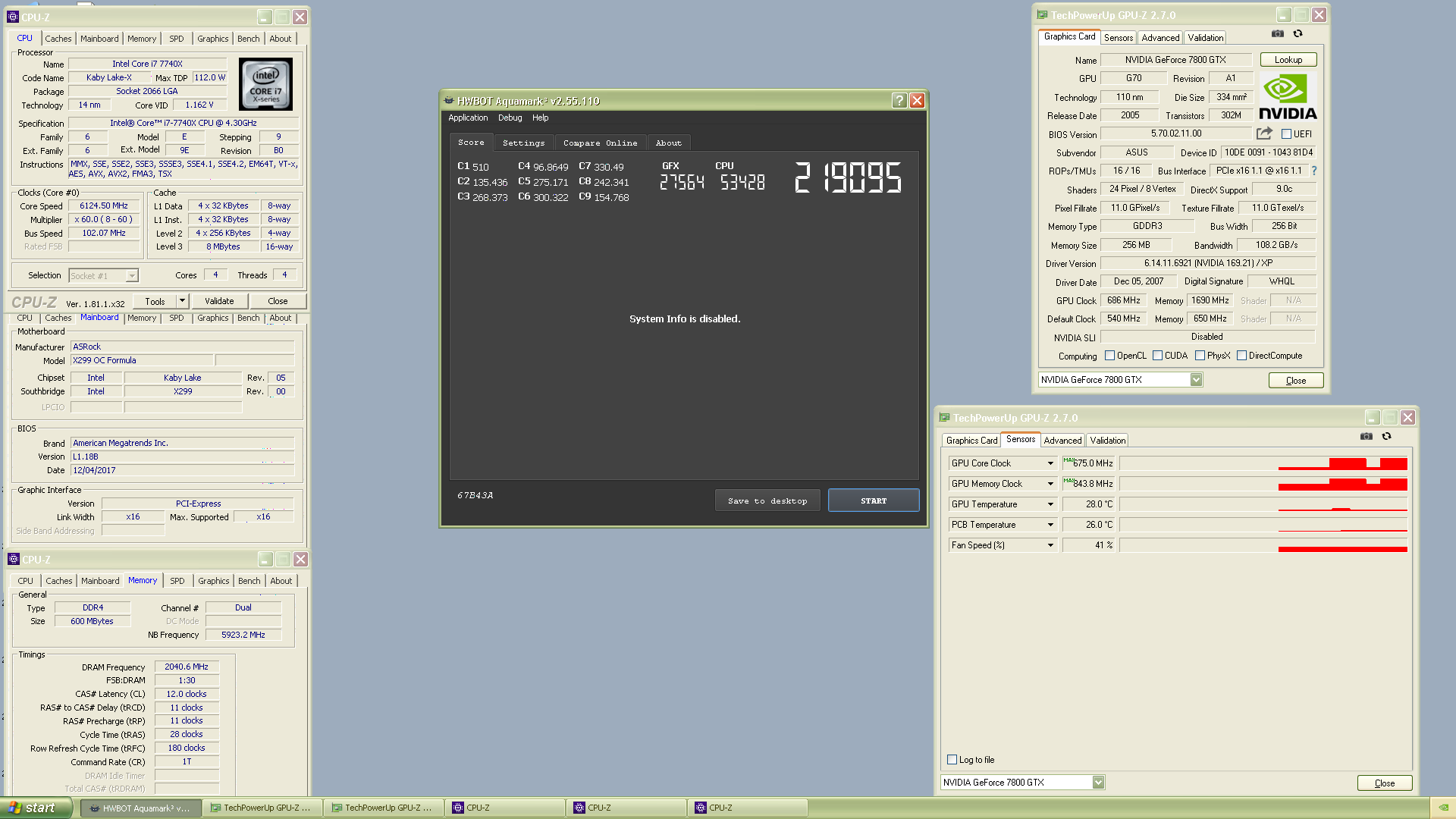1456x819 pixels.
Task: Click CPU-Z title bar icon of top window
Action: click(x=13, y=17)
